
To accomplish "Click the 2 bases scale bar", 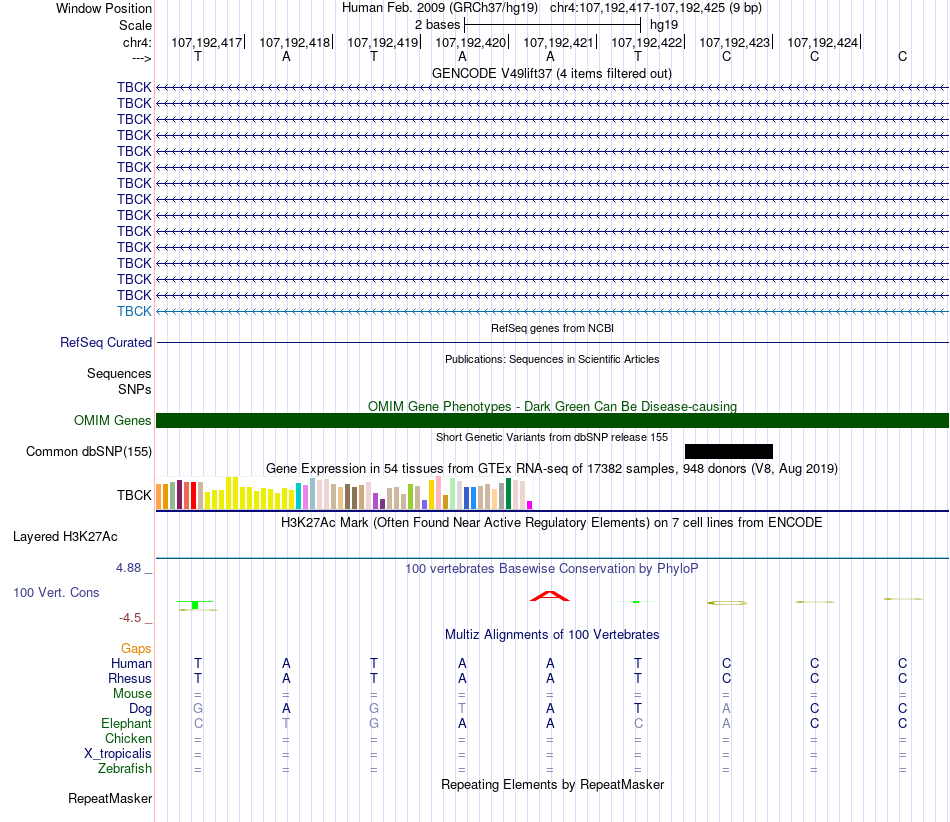I will [x=552, y=25].
